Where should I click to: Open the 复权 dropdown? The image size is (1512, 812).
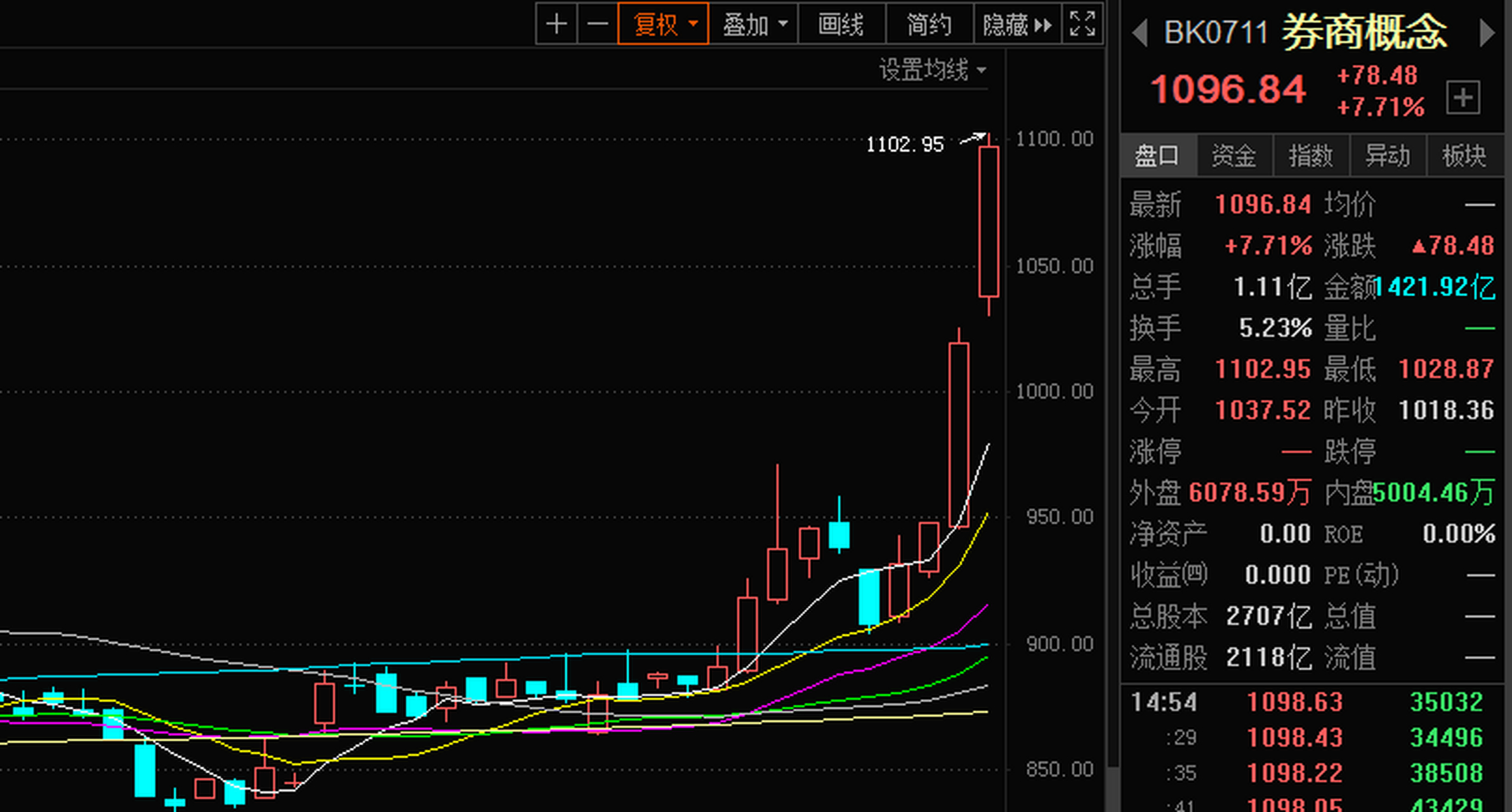coord(663,25)
